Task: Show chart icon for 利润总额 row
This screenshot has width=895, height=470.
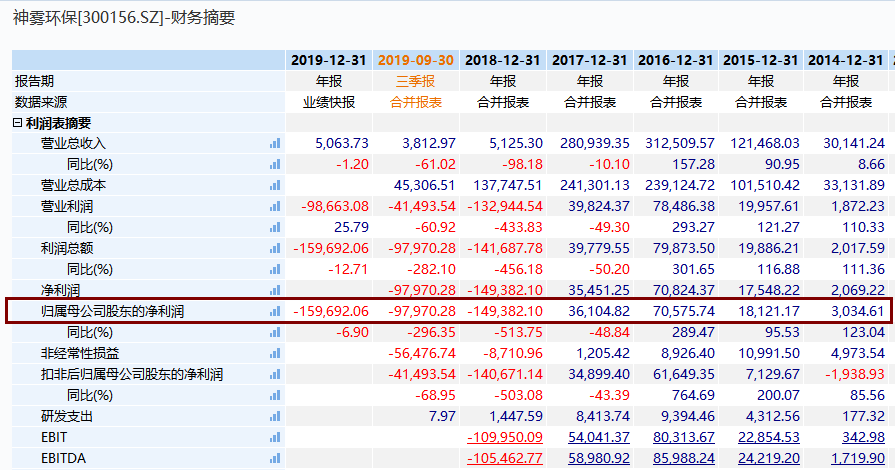Action: point(275,248)
